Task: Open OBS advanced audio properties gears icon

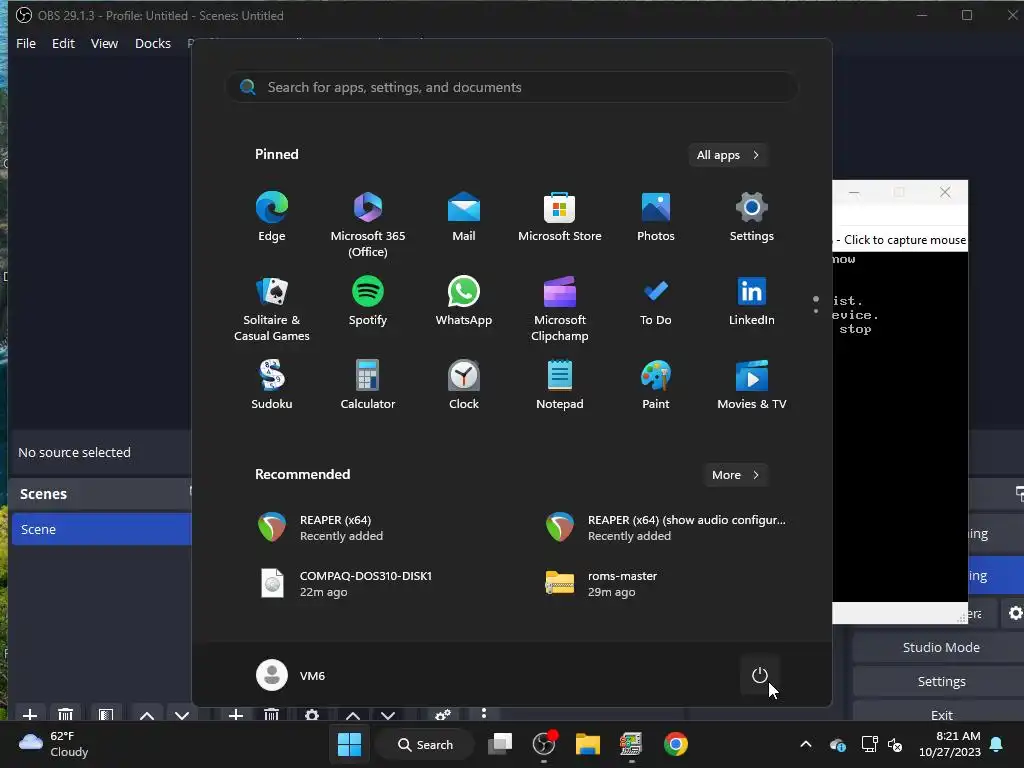Action: pyautogui.click(x=443, y=714)
